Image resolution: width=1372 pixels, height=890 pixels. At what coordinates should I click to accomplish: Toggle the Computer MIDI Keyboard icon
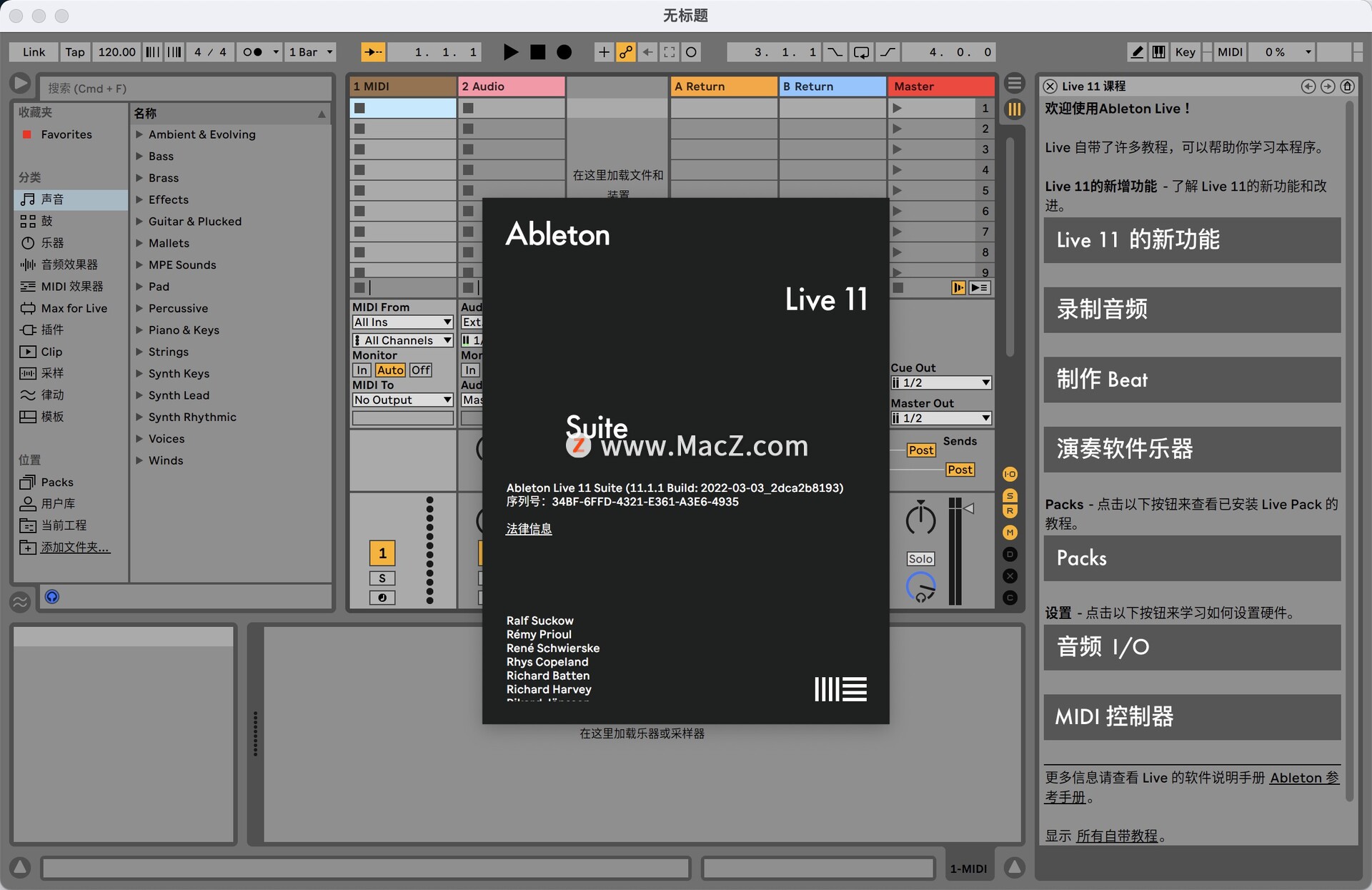tap(1159, 52)
